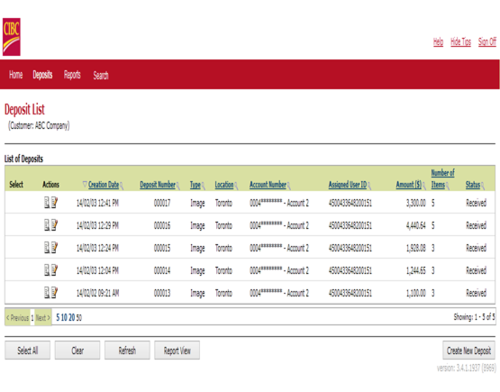Screen dimensions: 500x392
Task: Open the Search menu
Action: pyautogui.click(x=101, y=75)
